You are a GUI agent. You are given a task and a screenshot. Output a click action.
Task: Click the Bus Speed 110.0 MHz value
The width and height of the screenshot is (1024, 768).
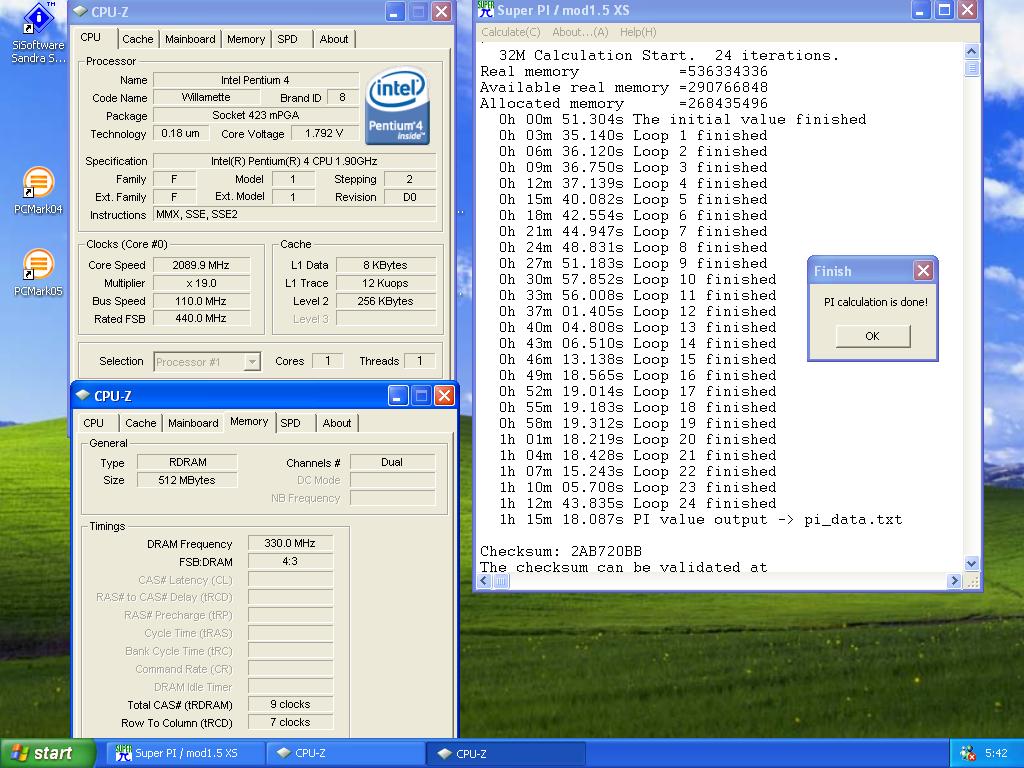tap(201, 301)
